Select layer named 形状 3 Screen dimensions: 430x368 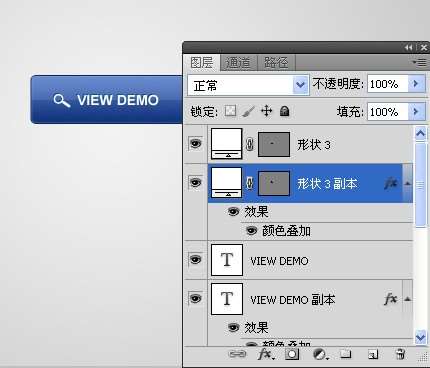coord(314,144)
